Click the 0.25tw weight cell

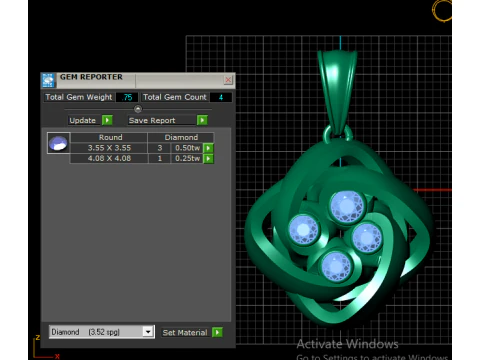(x=187, y=158)
